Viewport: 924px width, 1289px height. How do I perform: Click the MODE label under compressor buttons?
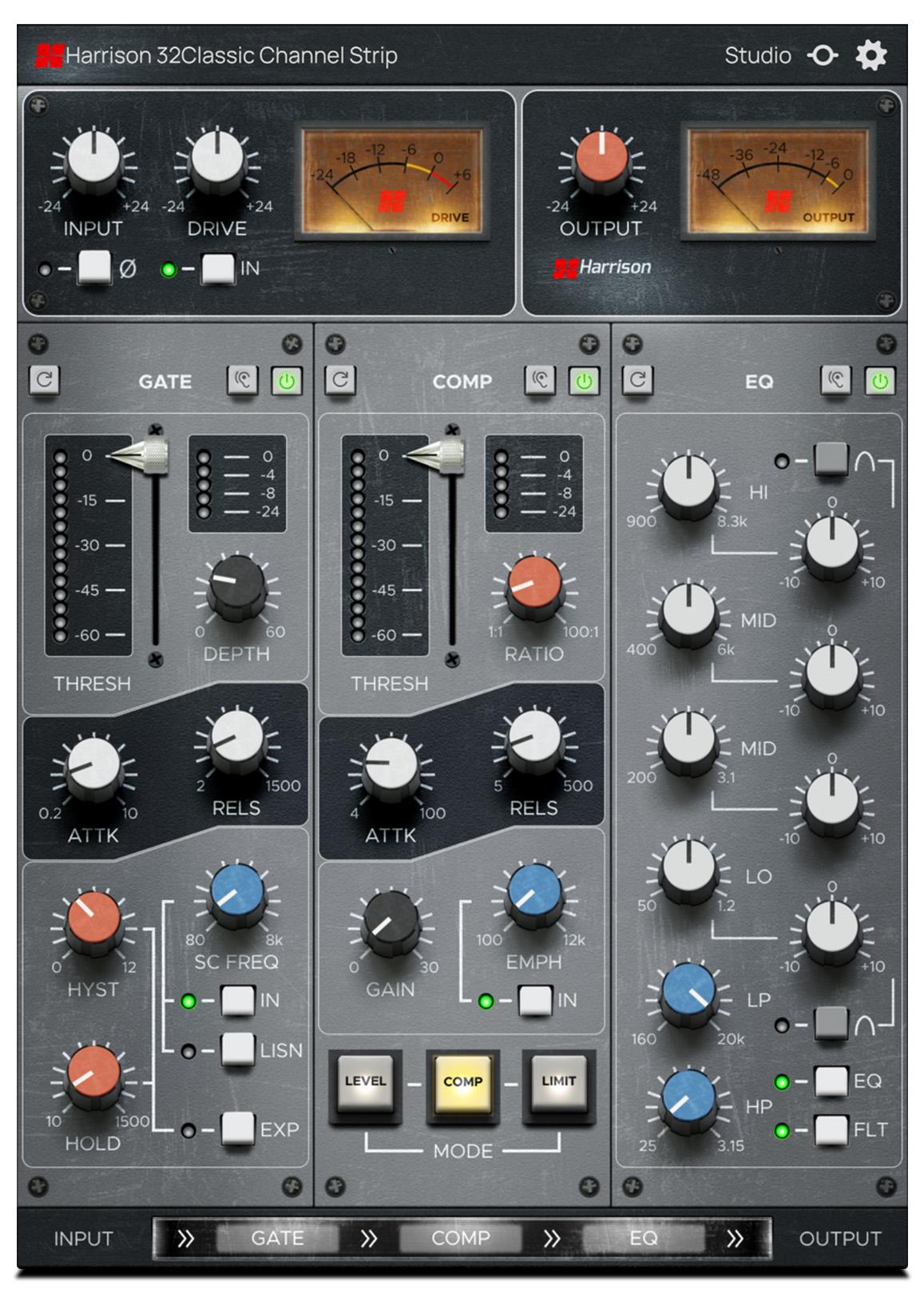463,1151
